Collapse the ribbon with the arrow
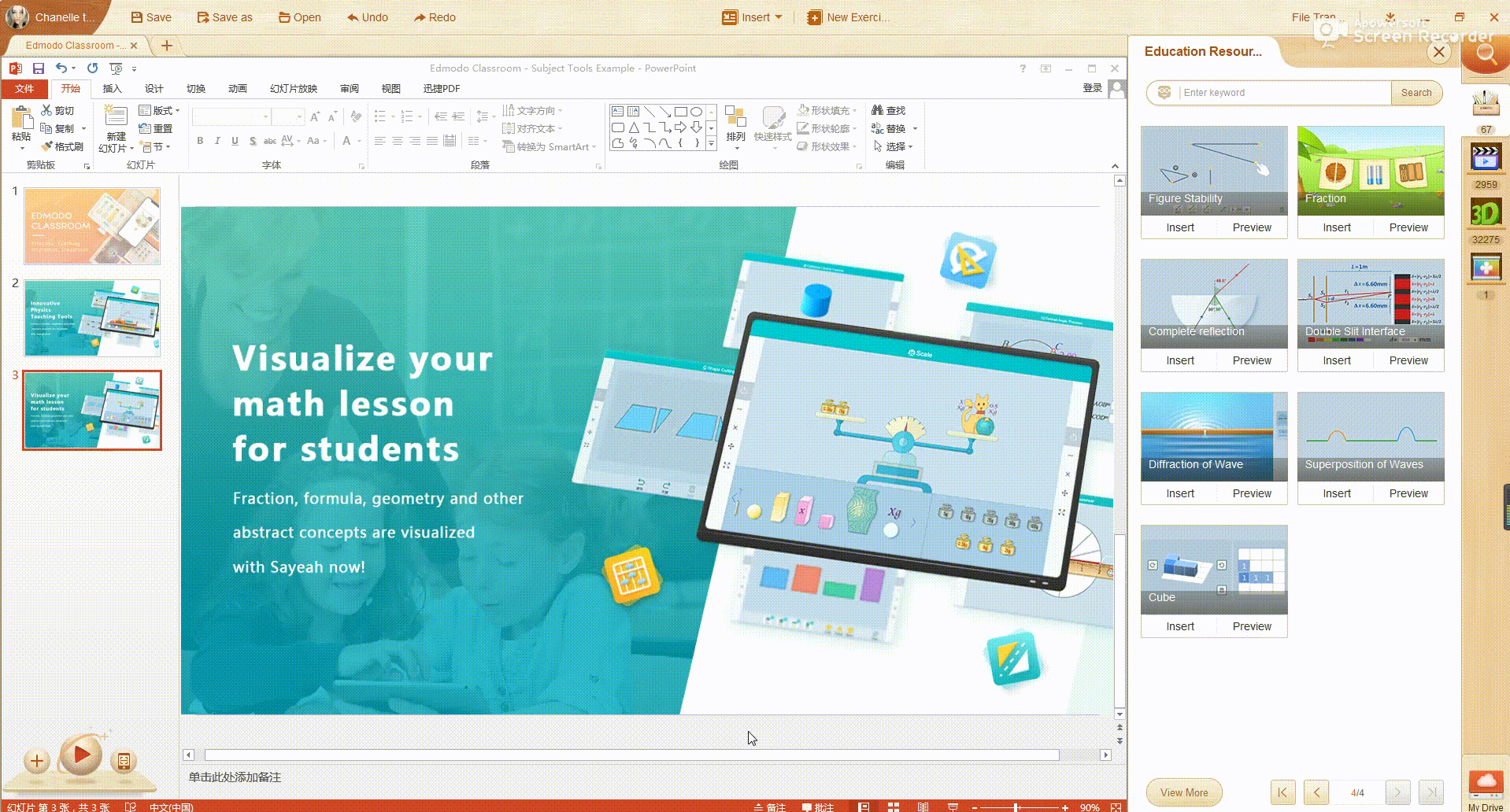Viewport: 1510px width, 812px height. point(1115,166)
